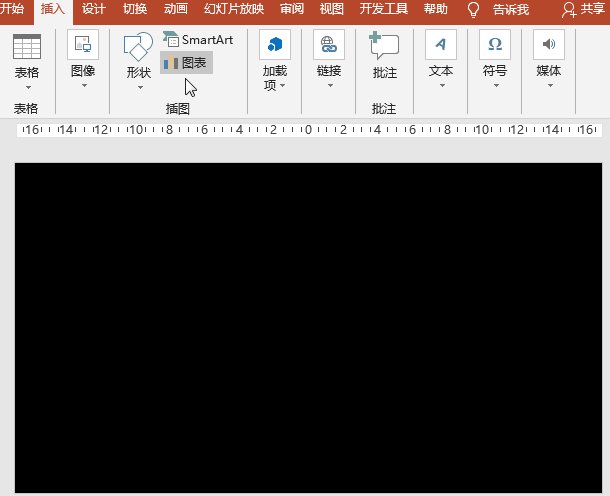Click the 图像 images icon
This screenshot has height=496, width=610.
click(x=83, y=45)
